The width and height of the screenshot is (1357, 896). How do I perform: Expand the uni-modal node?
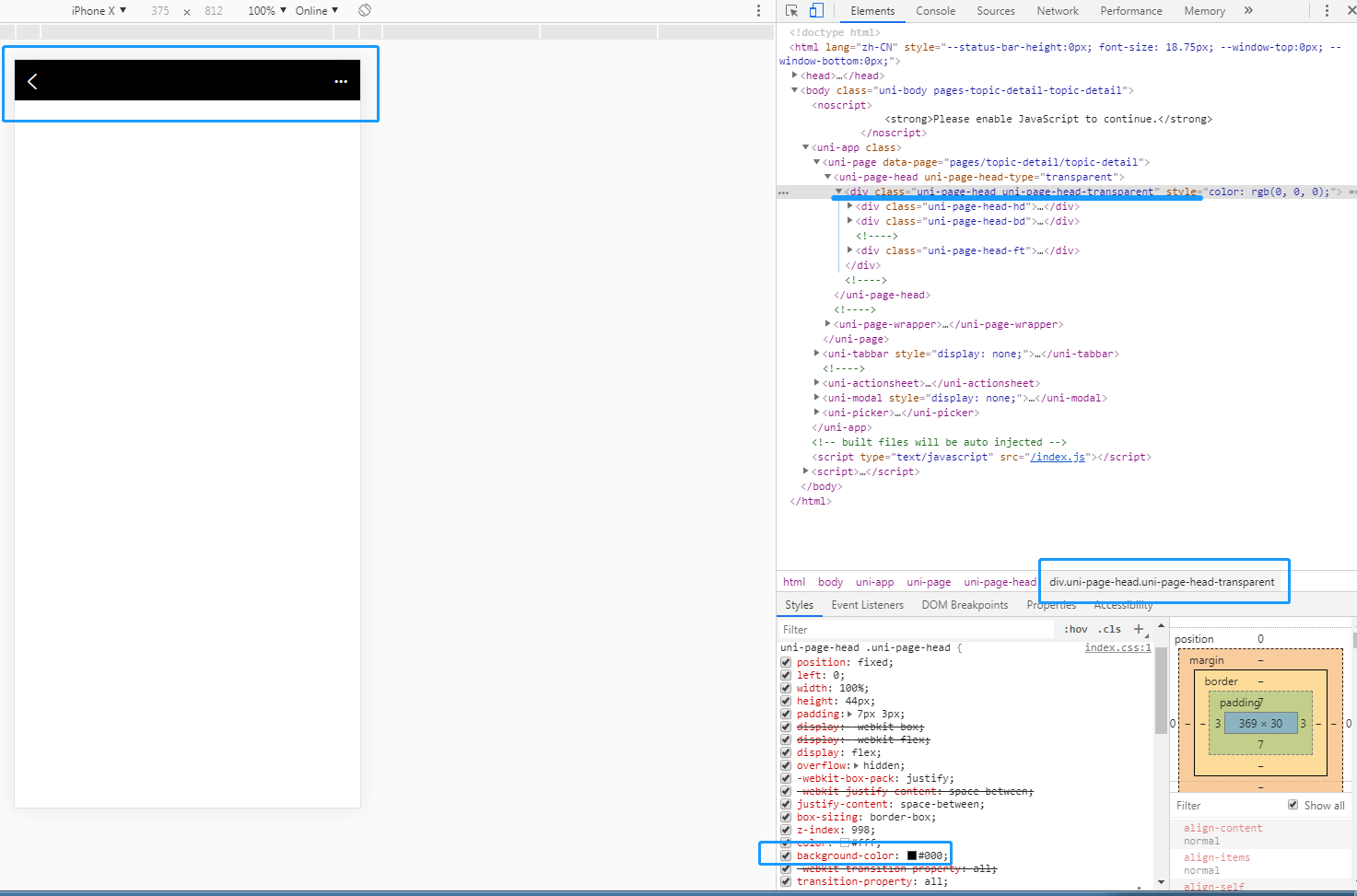click(817, 398)
